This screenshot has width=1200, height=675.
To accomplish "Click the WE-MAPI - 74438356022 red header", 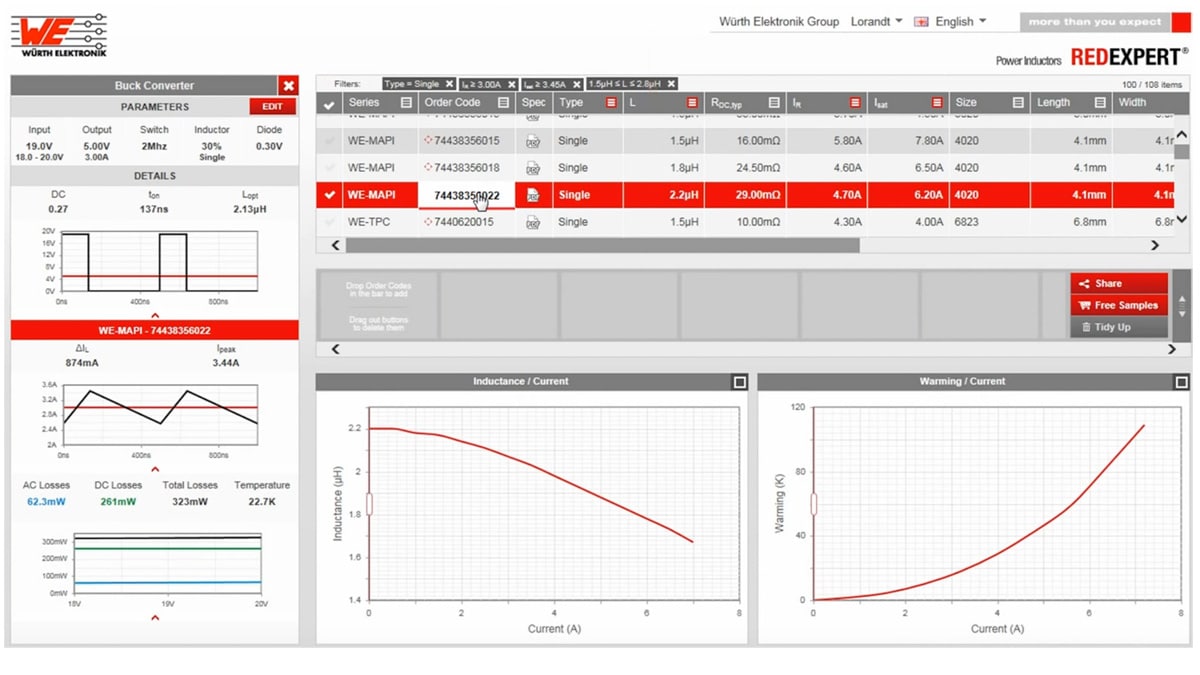I will tap(155, 330).
